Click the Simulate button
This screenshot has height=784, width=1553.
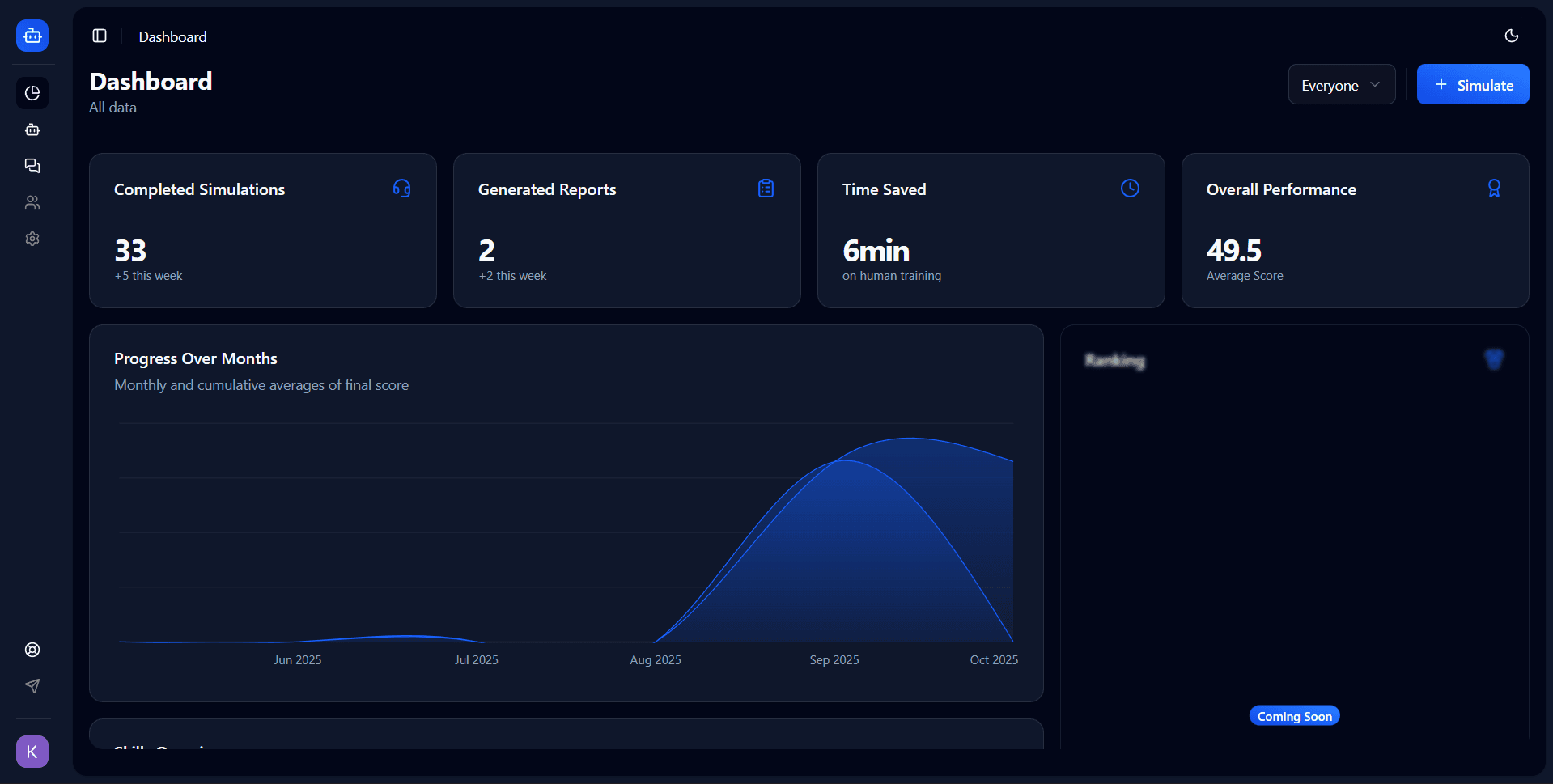1473,84
